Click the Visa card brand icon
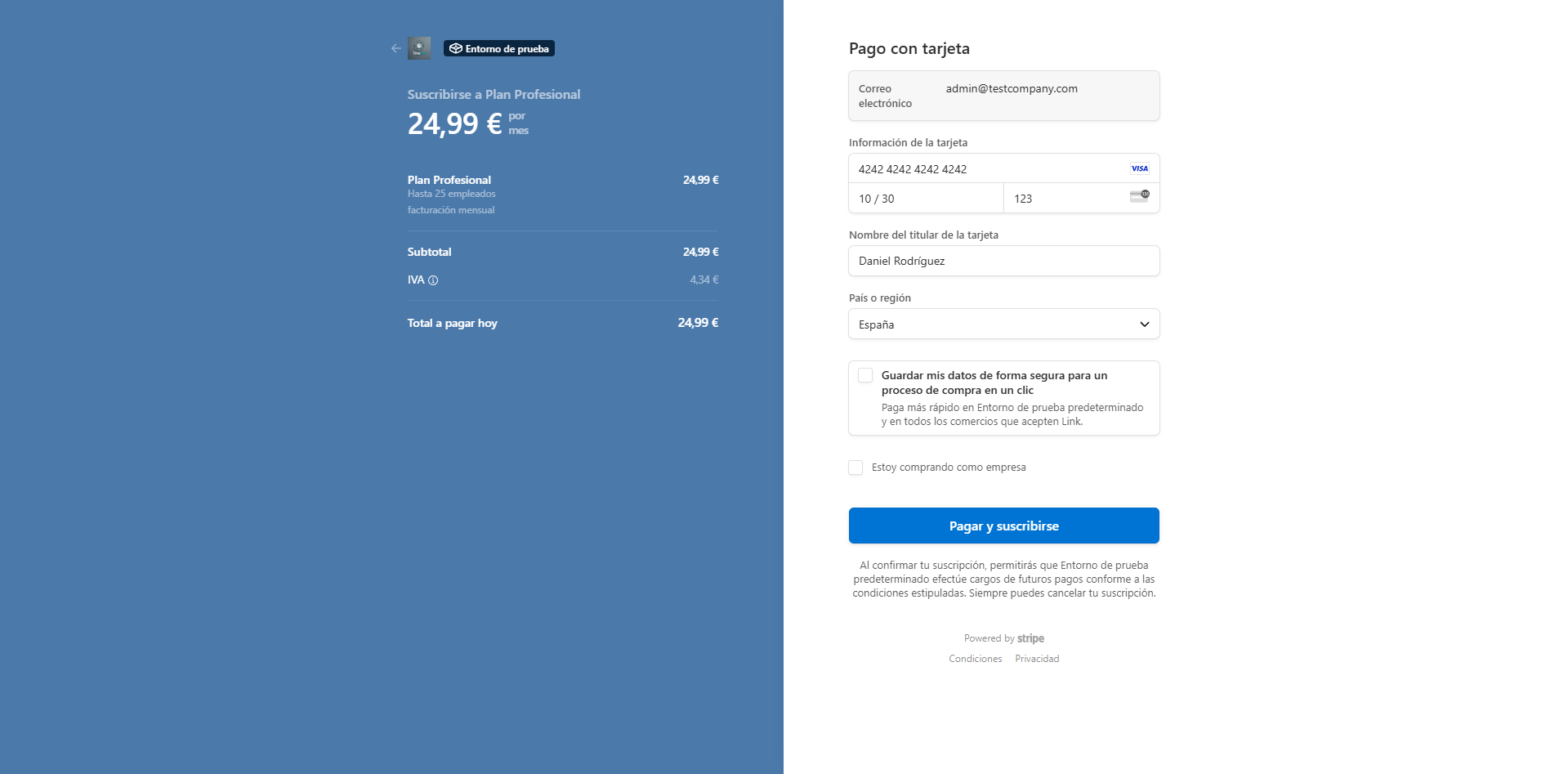The height and width of the screenshot is (774, 1568). pos(1140,168)
